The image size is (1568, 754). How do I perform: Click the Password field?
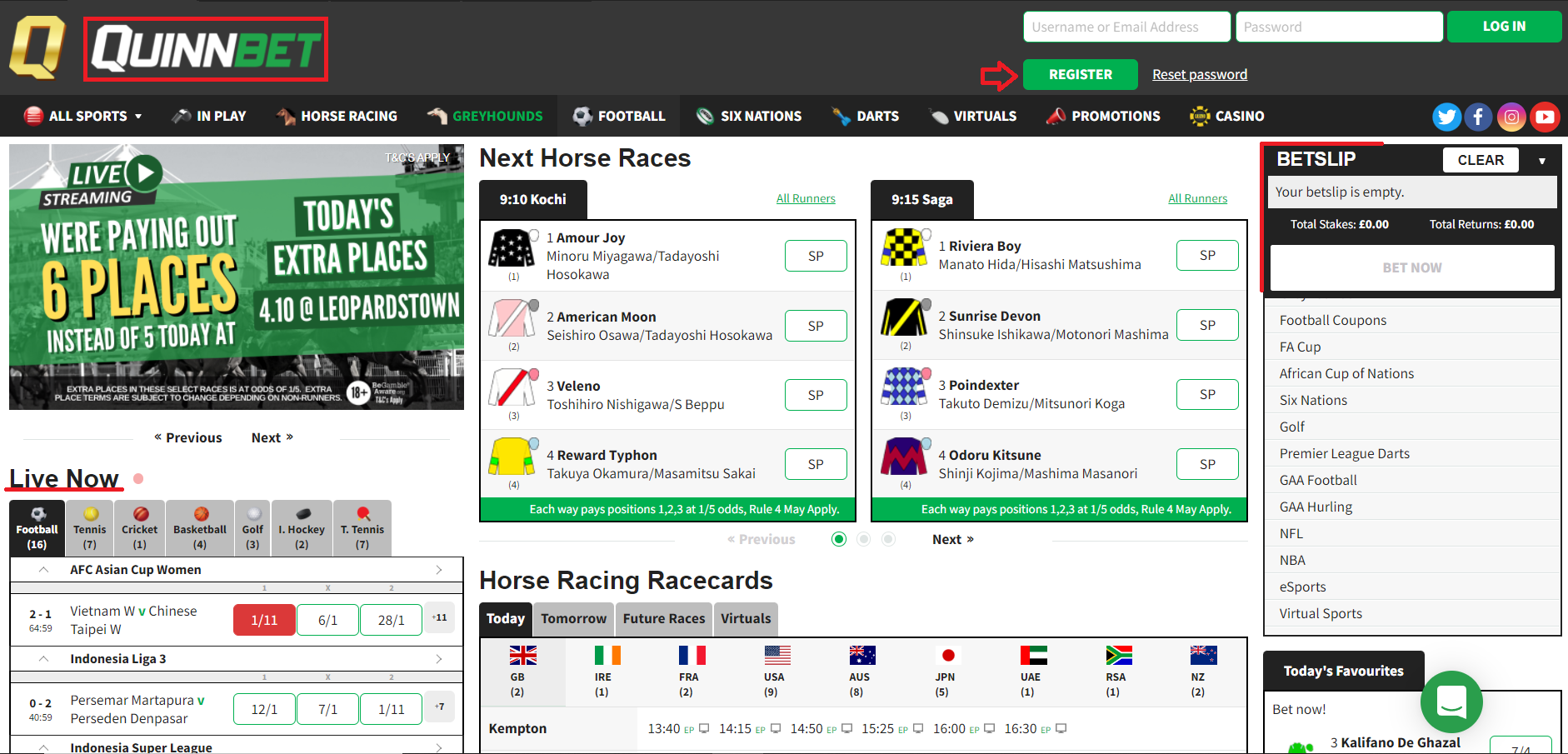[x=1339, y=27]
